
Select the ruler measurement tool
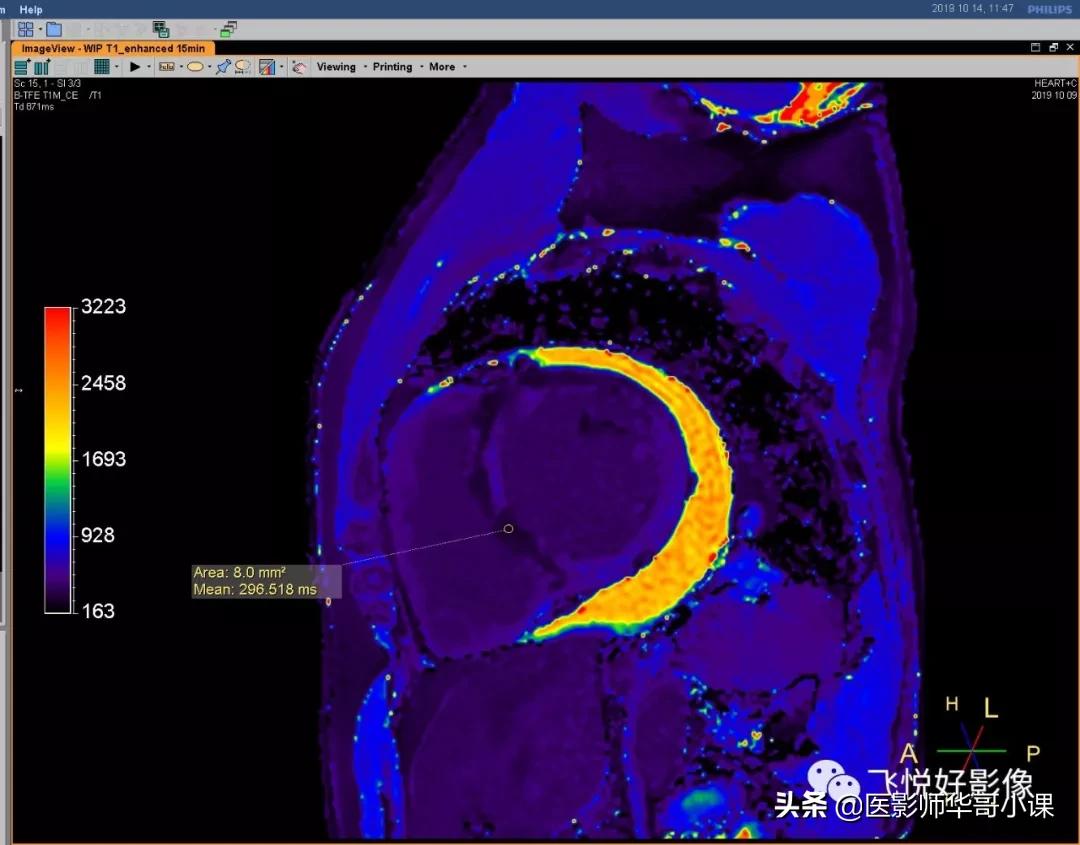167,67
